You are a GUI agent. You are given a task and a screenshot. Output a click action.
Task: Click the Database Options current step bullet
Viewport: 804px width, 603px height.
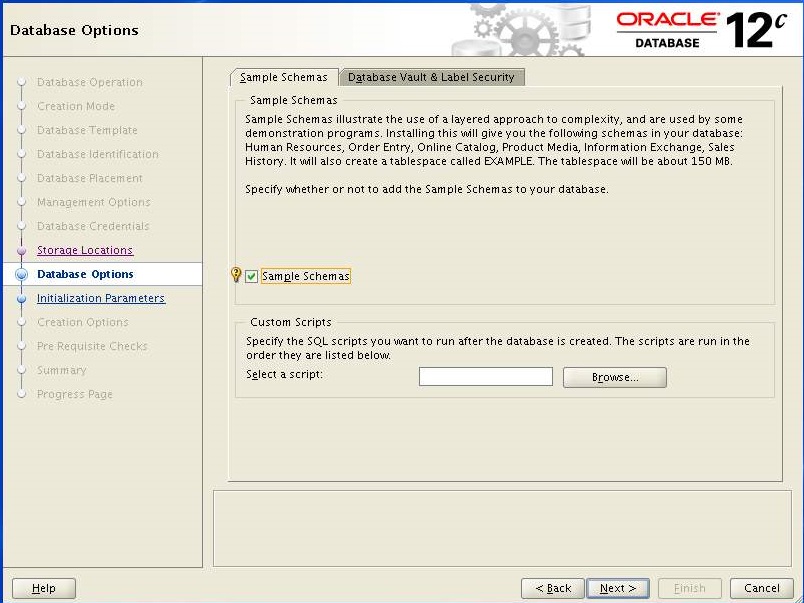click(x=22, y=274)
